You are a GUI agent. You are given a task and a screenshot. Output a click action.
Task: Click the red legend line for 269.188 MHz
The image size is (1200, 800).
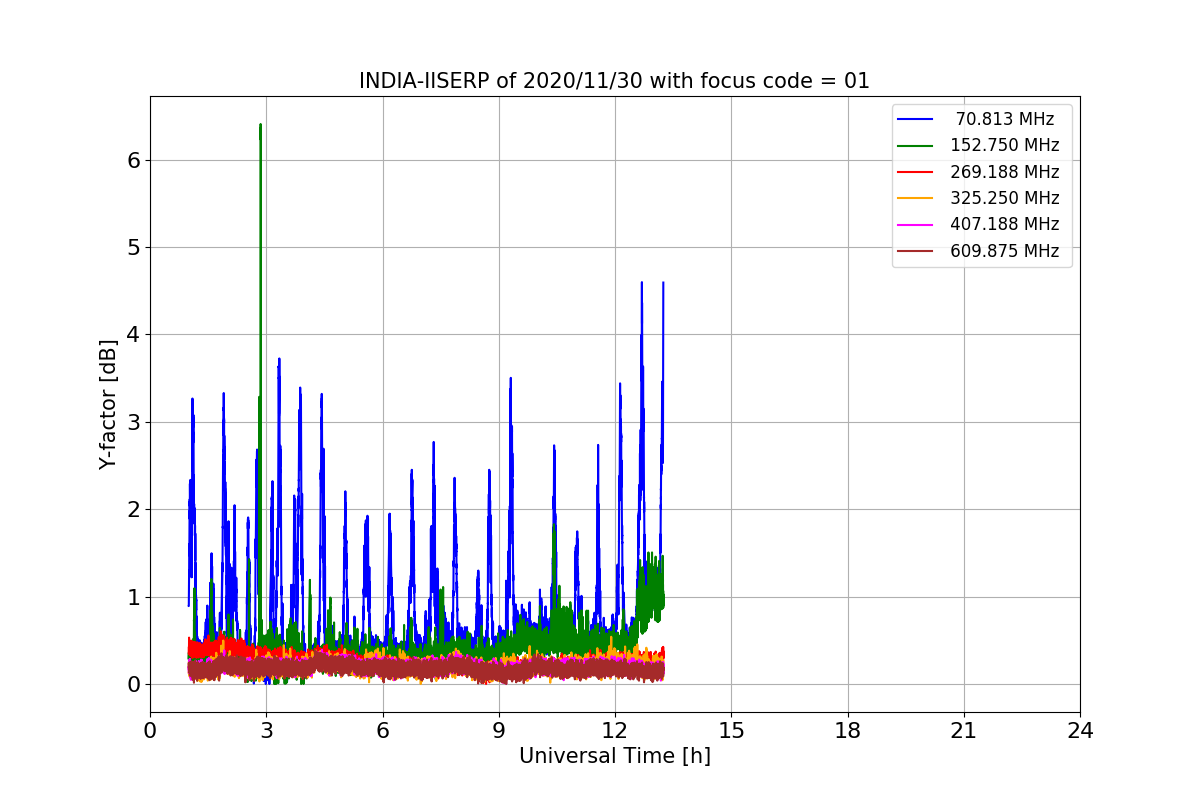tap(915, 172)
